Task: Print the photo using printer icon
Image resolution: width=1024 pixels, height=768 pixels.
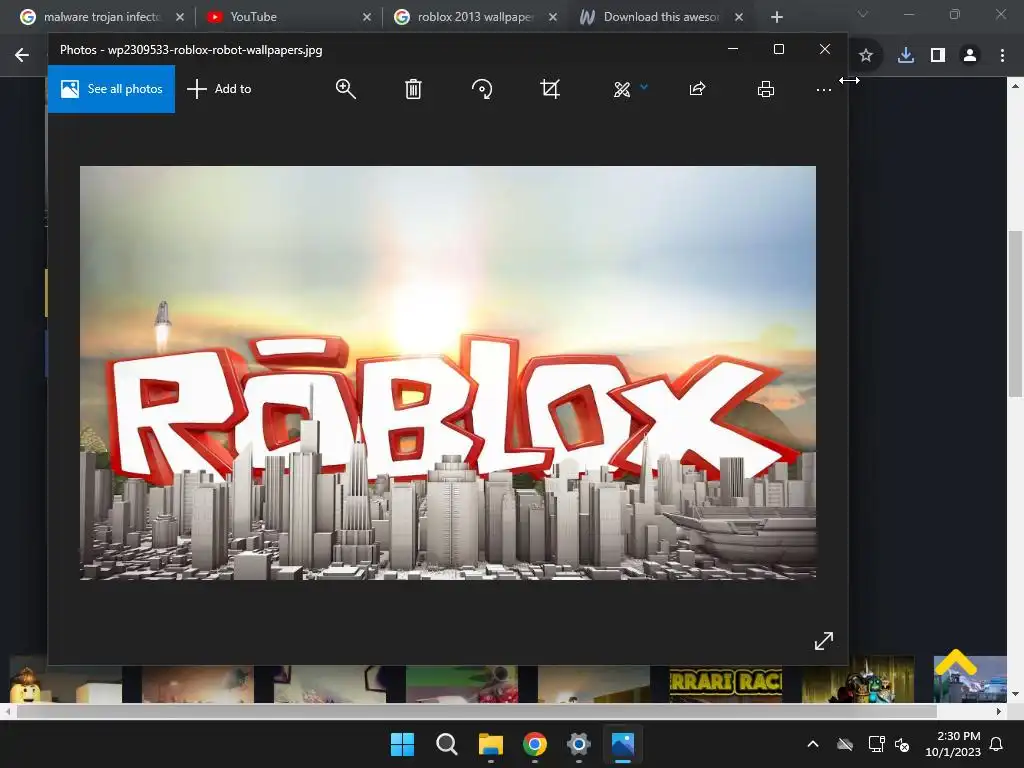Action: 765,89
